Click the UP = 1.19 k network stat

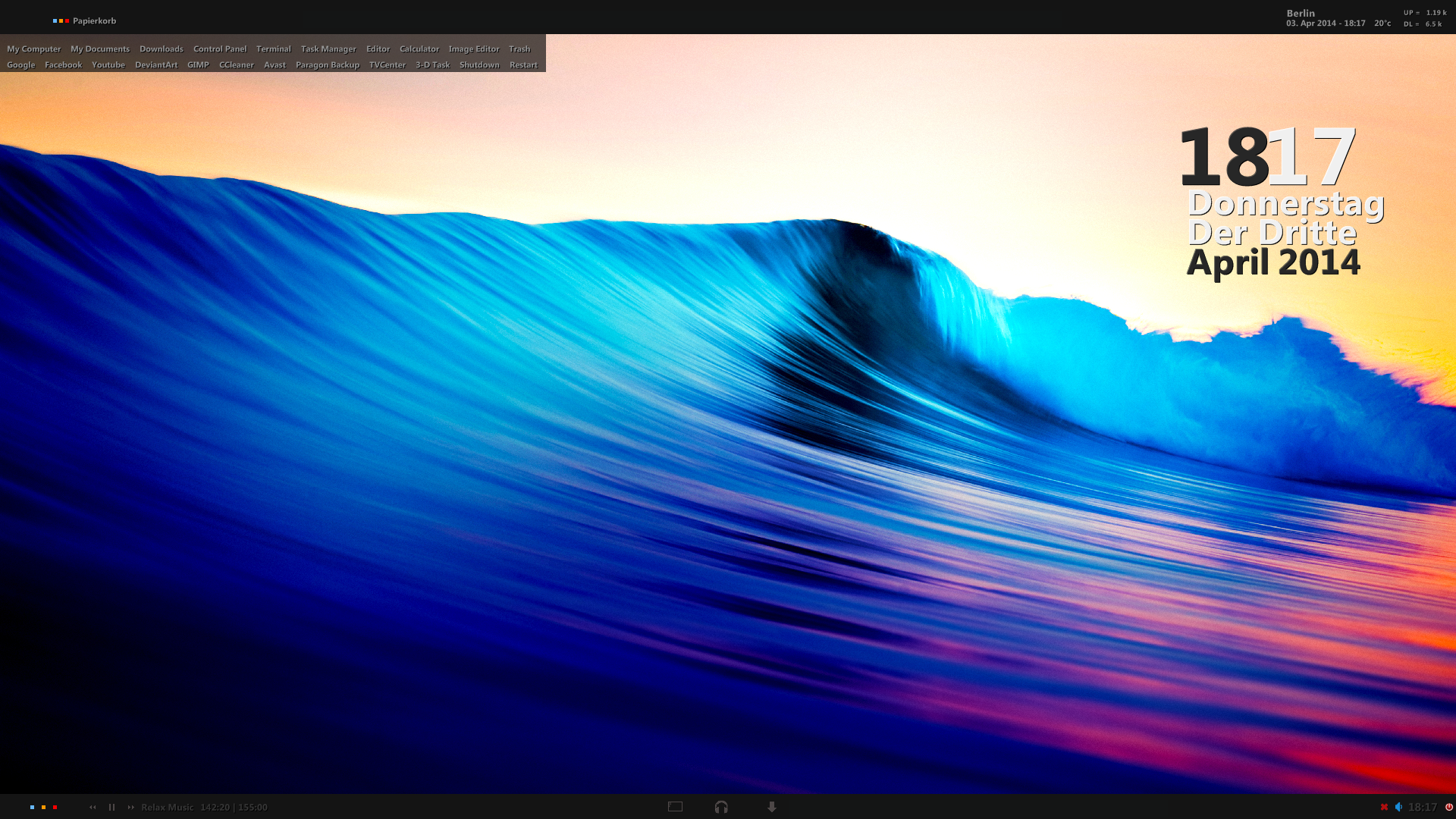pos(1425,13)
